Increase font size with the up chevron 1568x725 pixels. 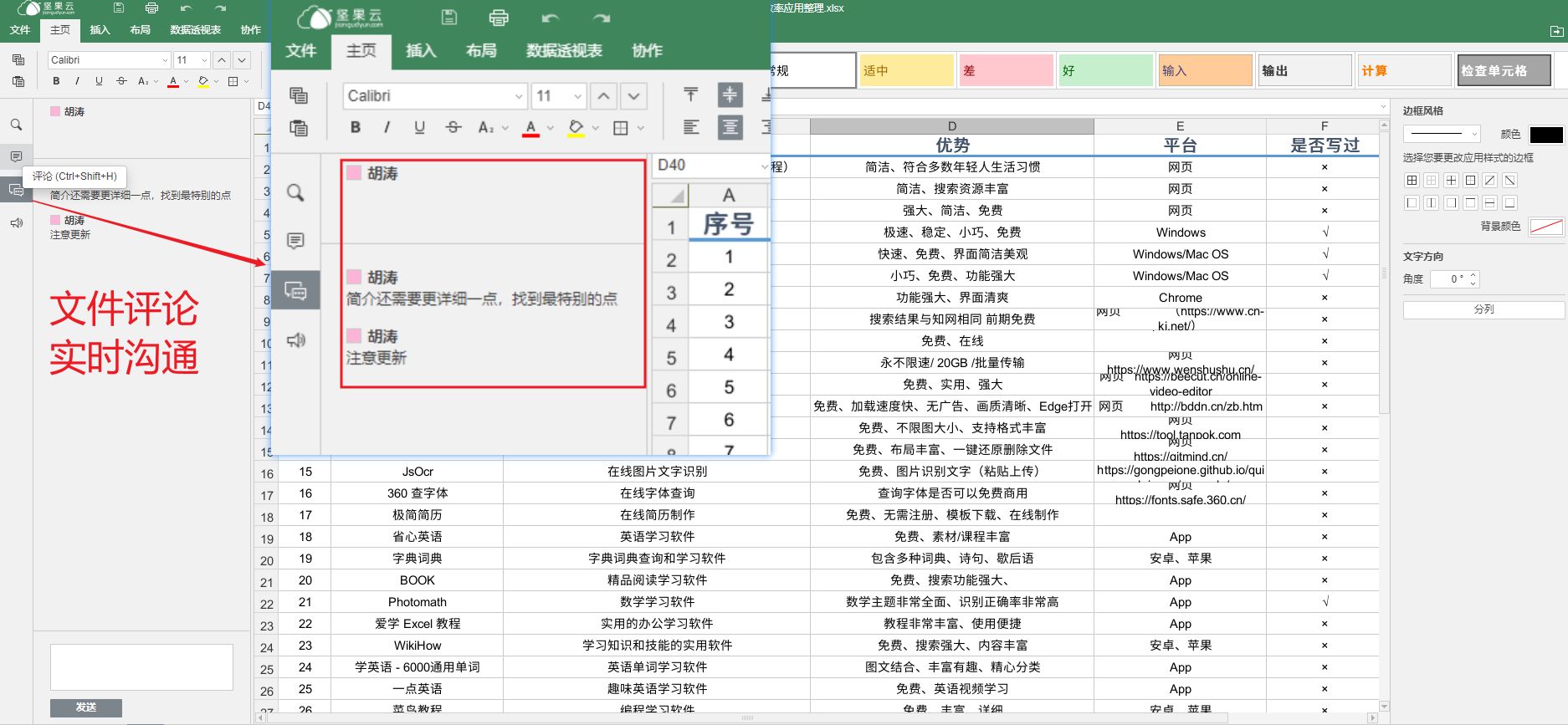[x=221, y=60]
